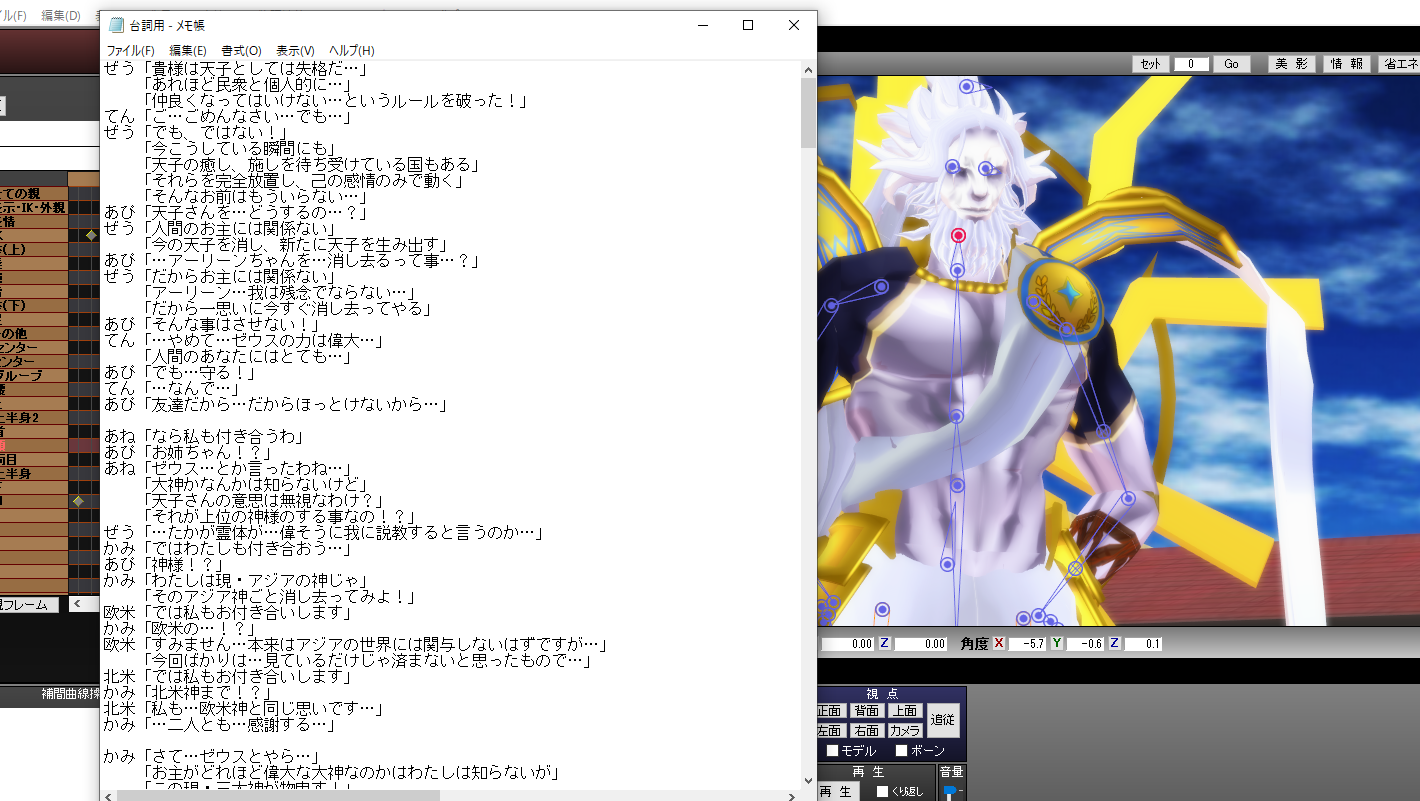Toggle the モデル view checkbox

pyautogui.click(x=832, y=751)
